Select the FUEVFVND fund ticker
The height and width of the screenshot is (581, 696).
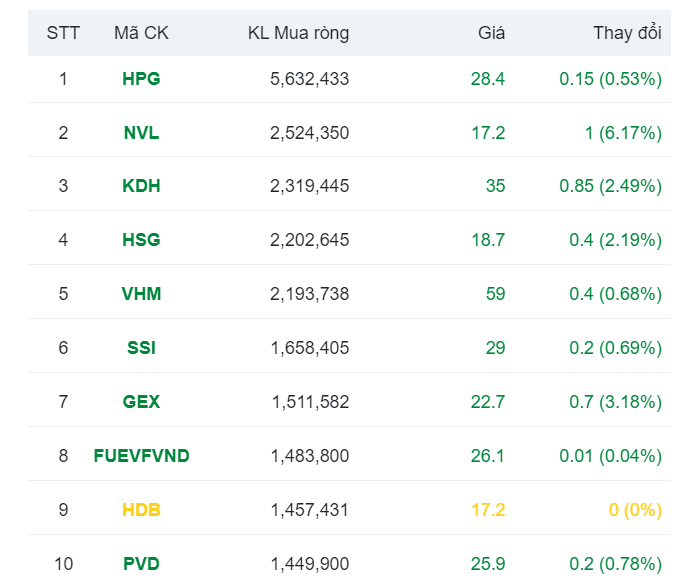click(141, 456)
